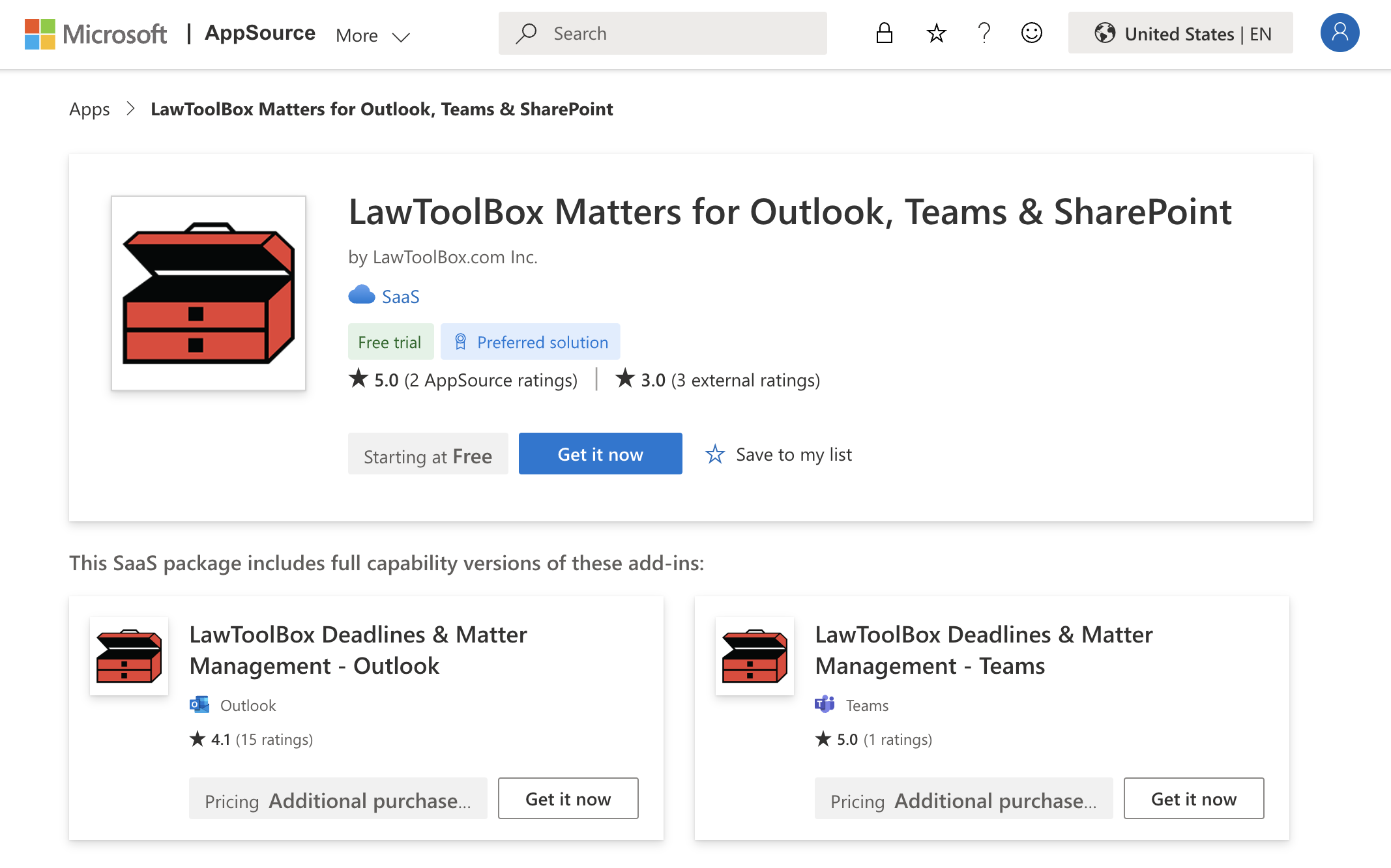Open the lock (private offers) icon
Screen dimensions: 1391x868
pos(884,33)
